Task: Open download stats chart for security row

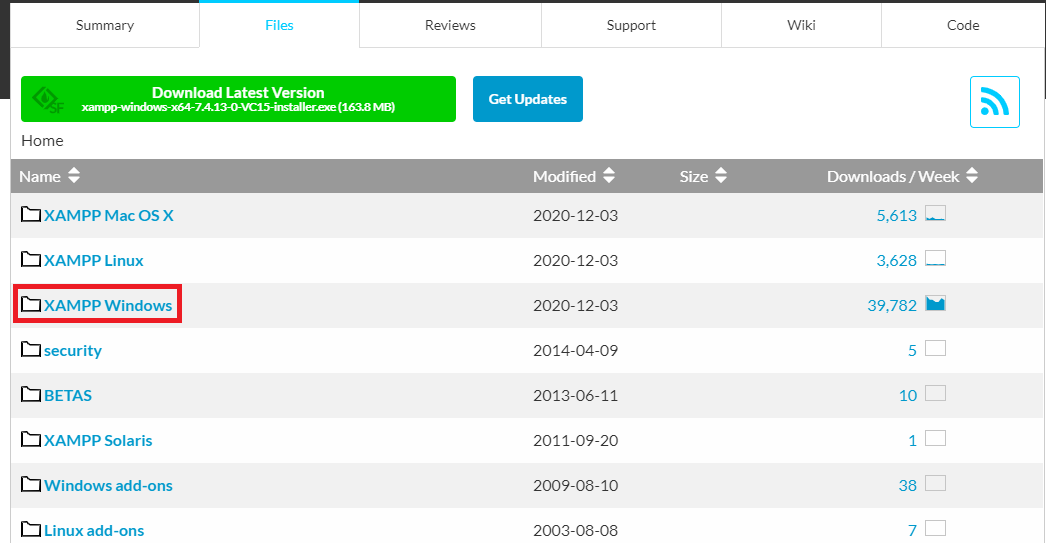Action: click(x=935, y=348)
